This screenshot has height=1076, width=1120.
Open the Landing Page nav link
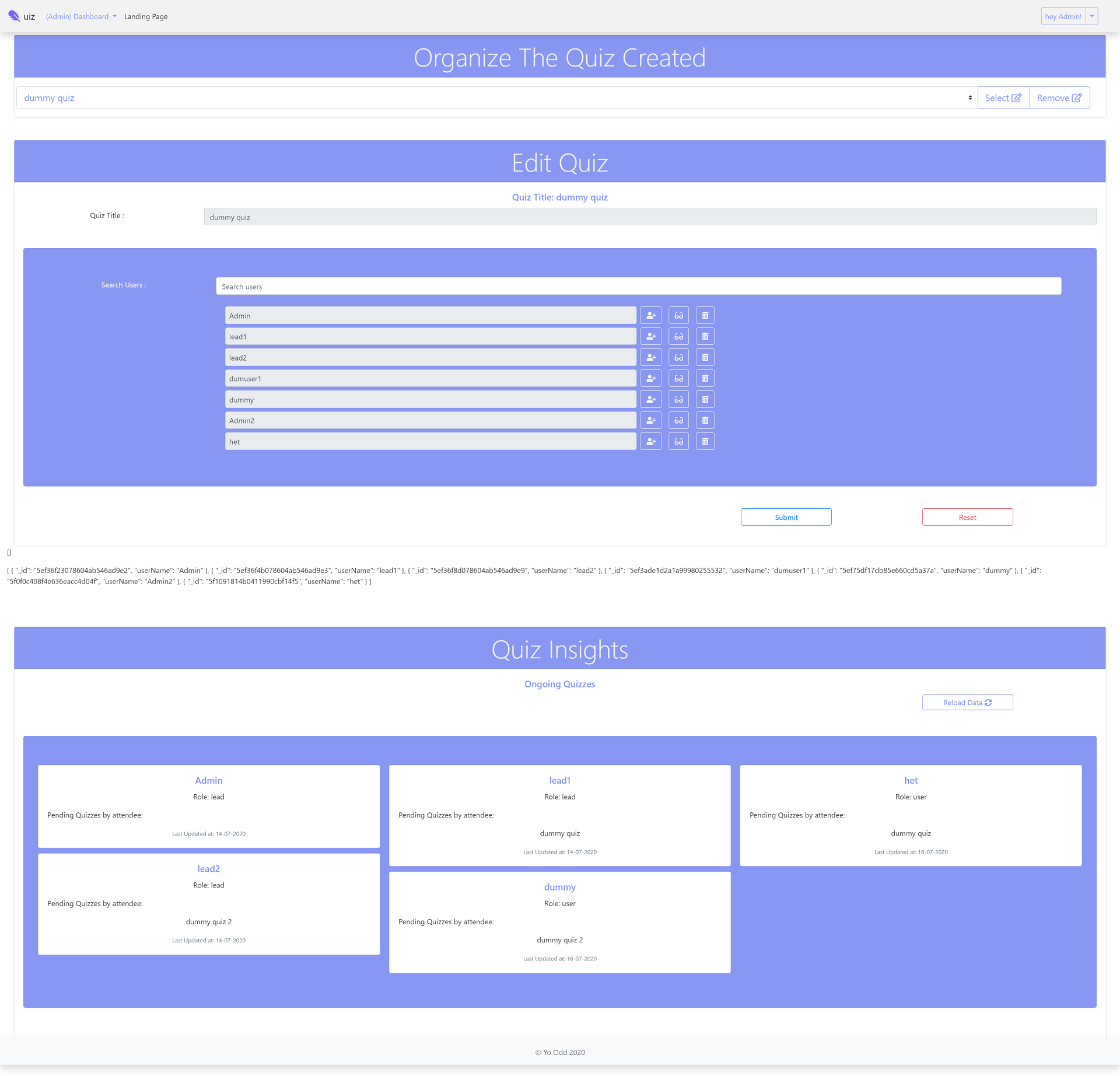[x=146, y=16]
